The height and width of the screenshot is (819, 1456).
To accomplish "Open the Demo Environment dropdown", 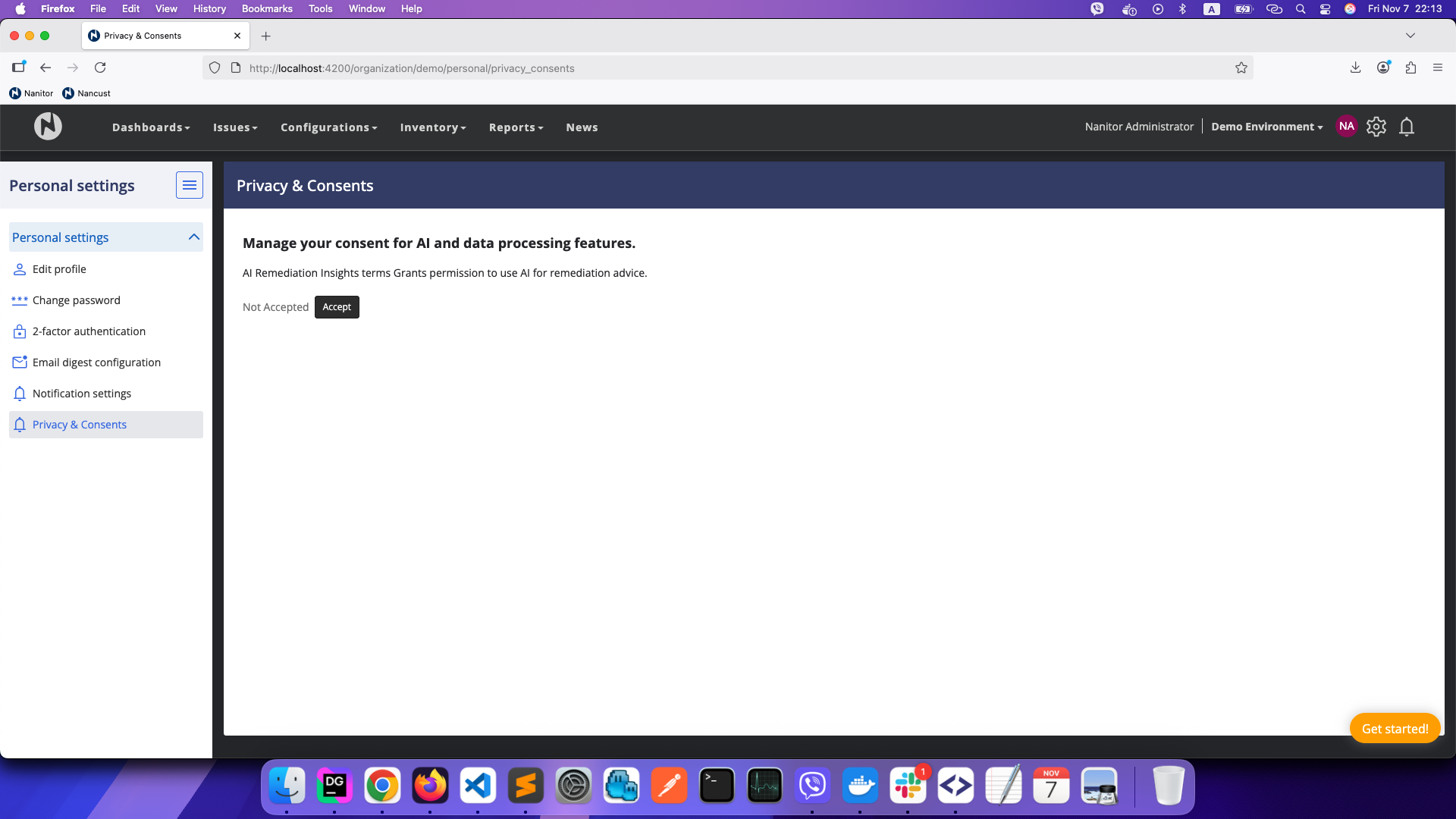I will (1266, 127).
